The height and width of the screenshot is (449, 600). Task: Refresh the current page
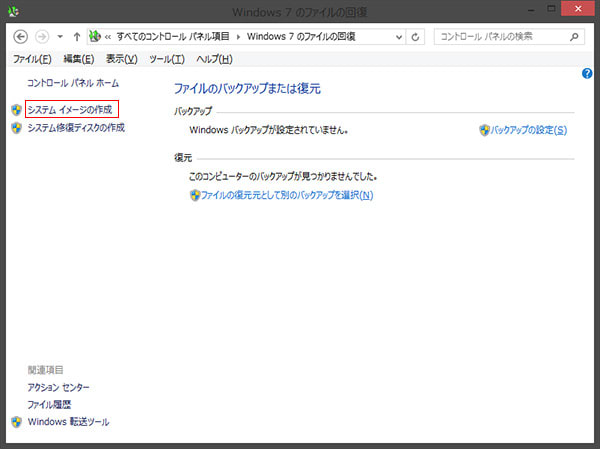click(x=415, y=37)
